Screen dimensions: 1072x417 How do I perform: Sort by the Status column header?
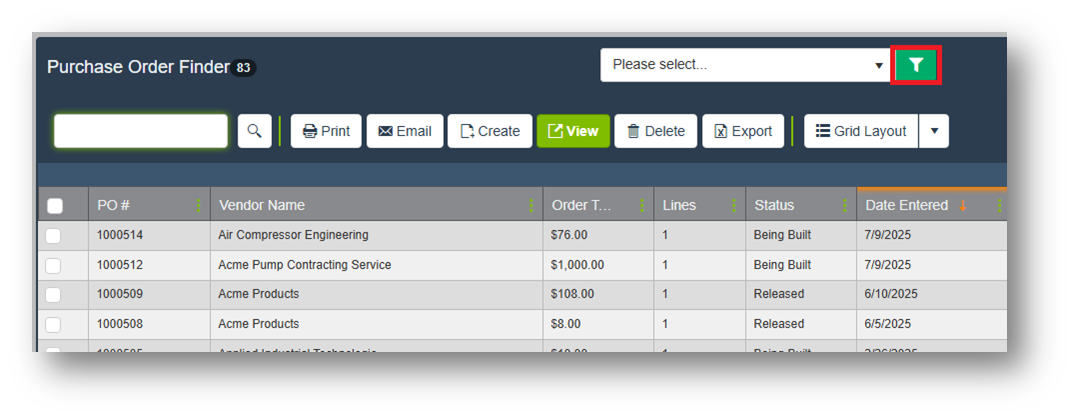pyautogui.click(x=774, y=205)
